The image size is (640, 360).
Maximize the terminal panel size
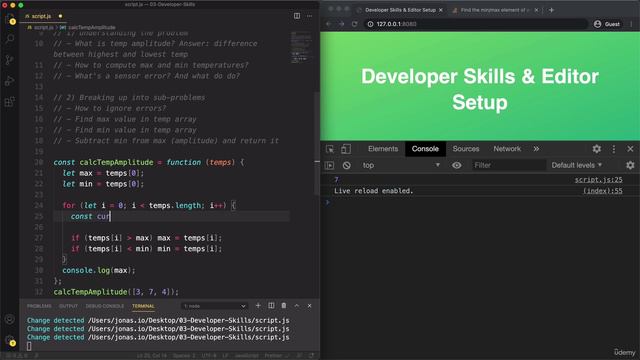coord(297,305)
